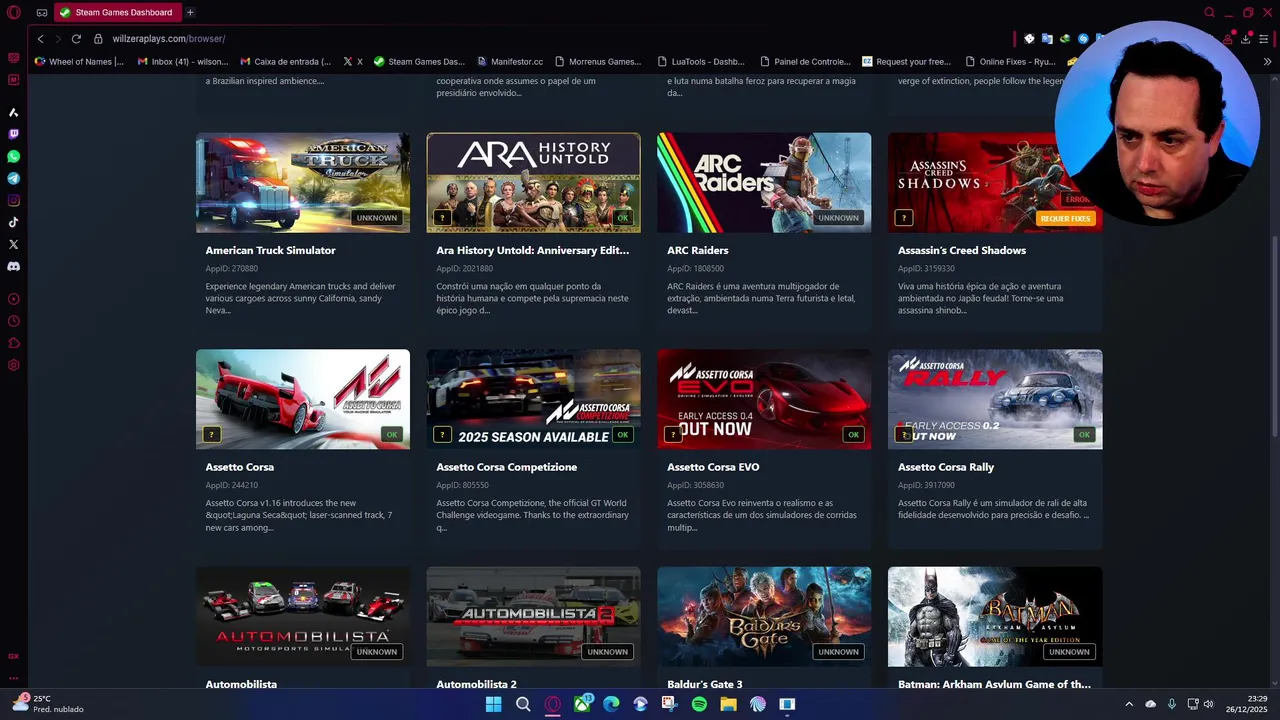The width and height of the screenshot is (1280, 720).
Task: Open Wheel of Names bookmark
Action: [79, 61]
